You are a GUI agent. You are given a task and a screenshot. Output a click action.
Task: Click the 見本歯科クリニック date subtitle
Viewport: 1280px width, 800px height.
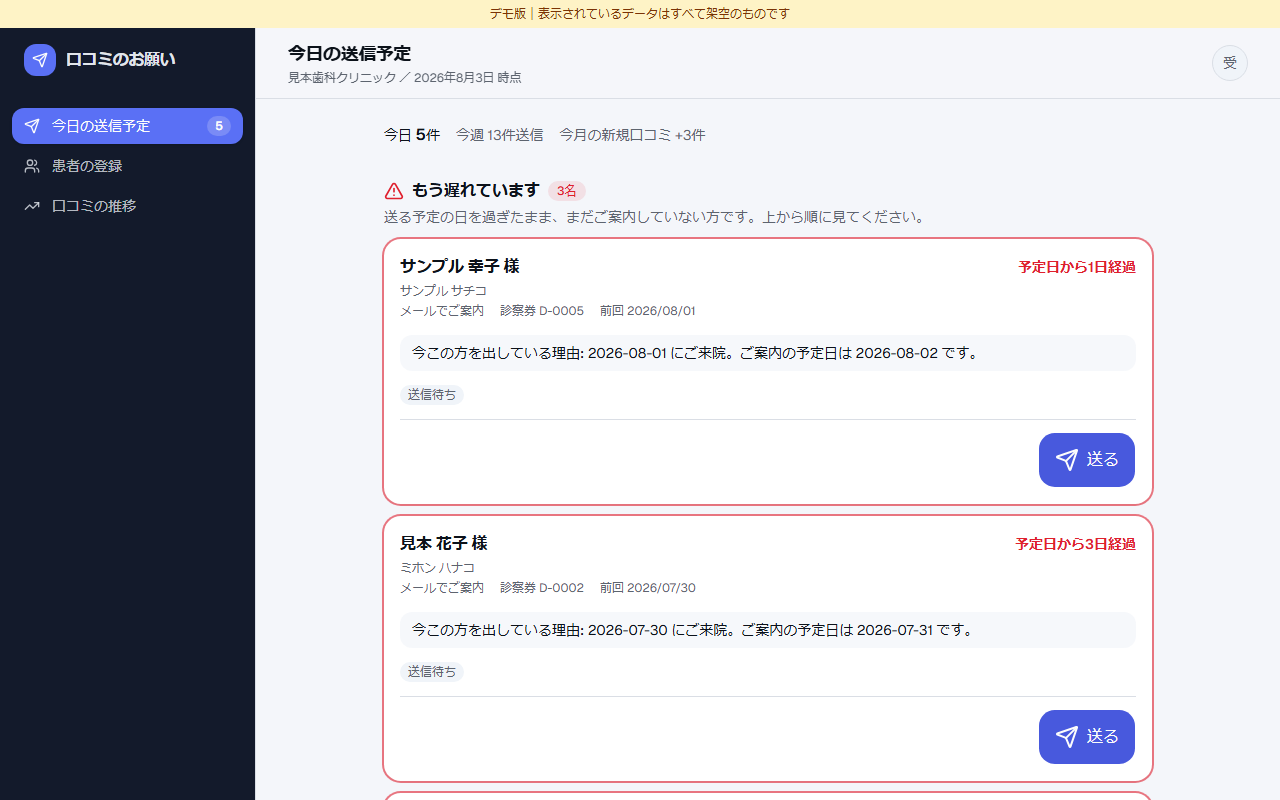(405, 78)
